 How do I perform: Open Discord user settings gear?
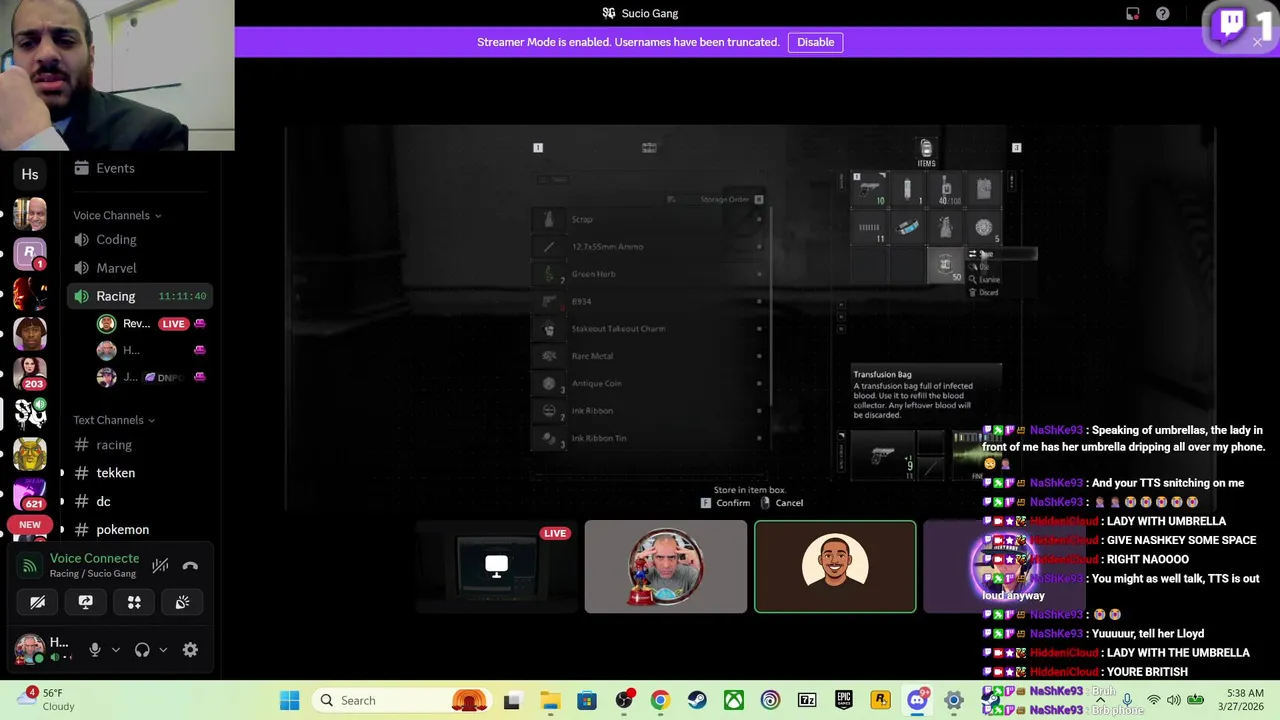click(190, 650)
